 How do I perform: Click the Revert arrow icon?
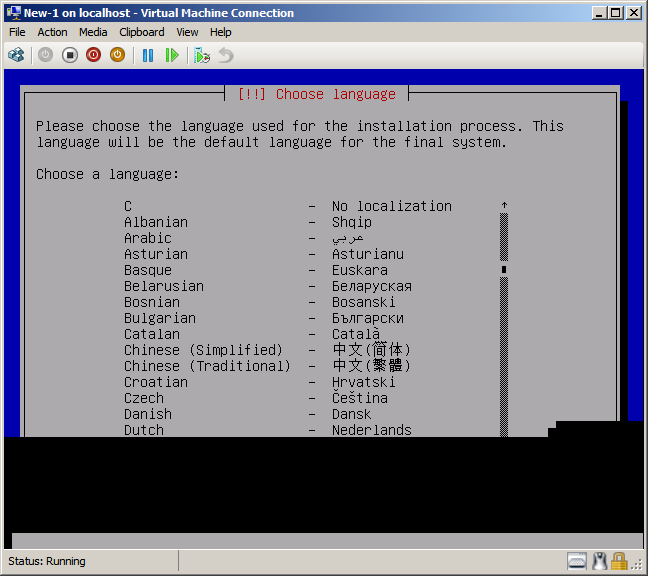pyautogui.click(x=226, y=55)
